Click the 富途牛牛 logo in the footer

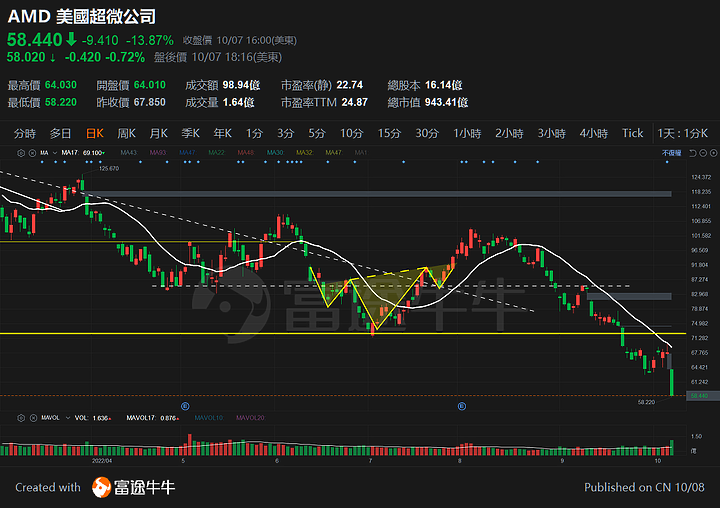click(134, 487)
